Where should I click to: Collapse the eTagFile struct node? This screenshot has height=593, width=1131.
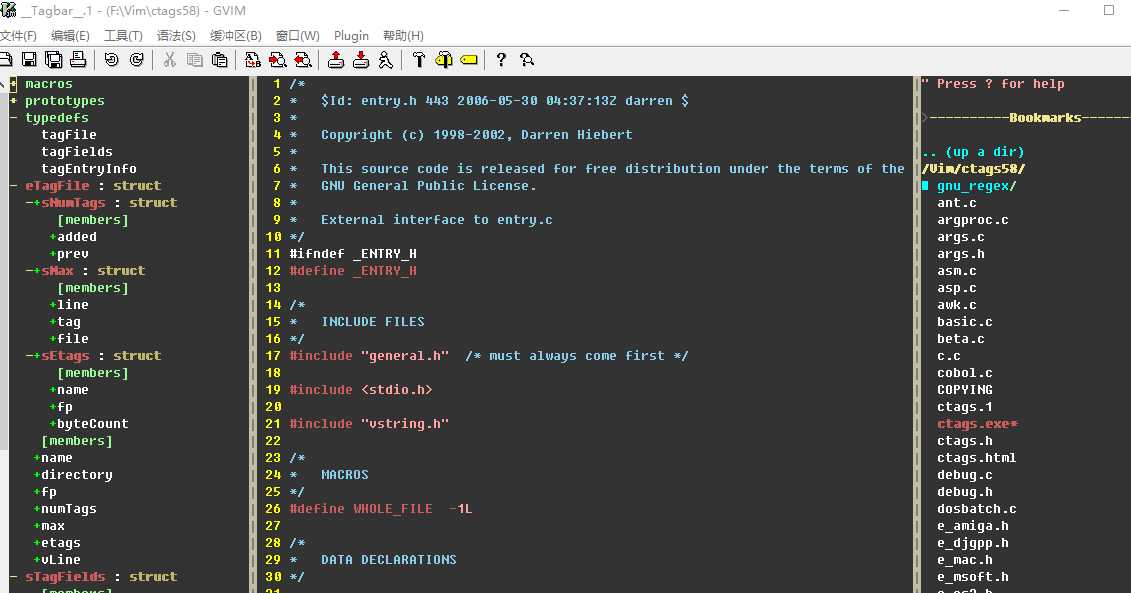pyautogui.click(x=14, y=185)
